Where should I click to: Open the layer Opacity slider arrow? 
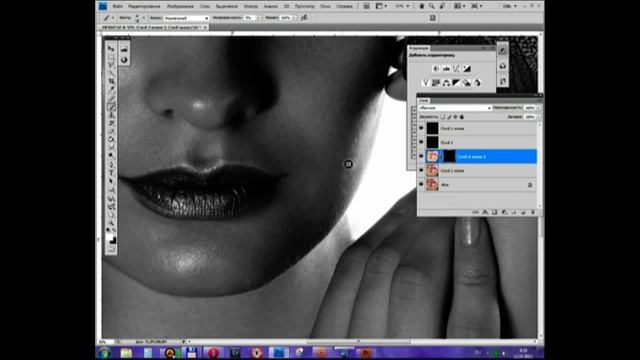(538, 108)
